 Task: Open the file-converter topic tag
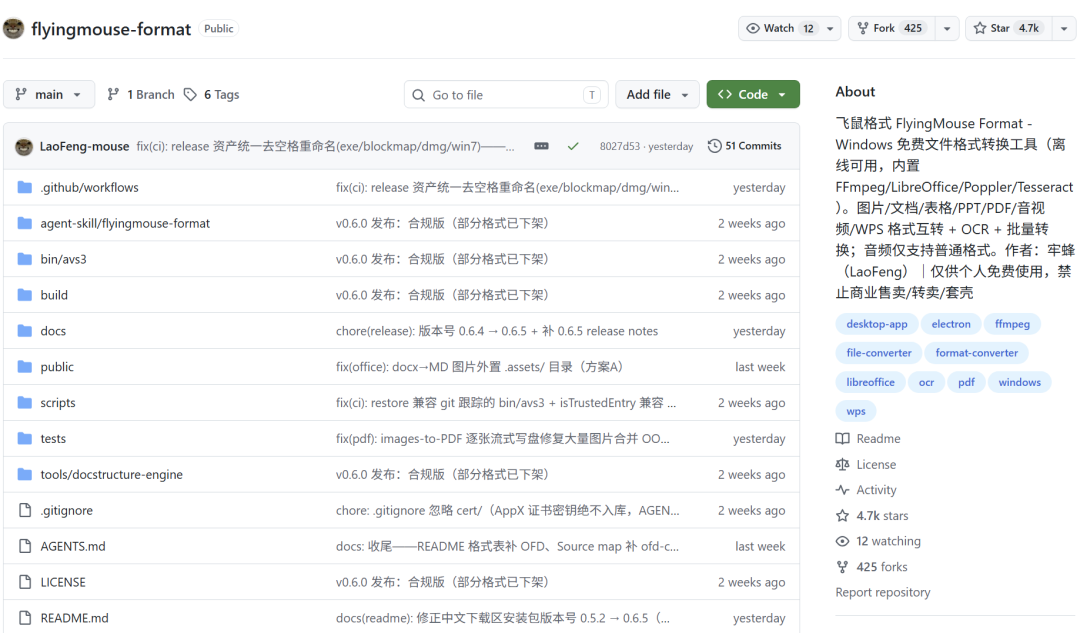point(878,353)
